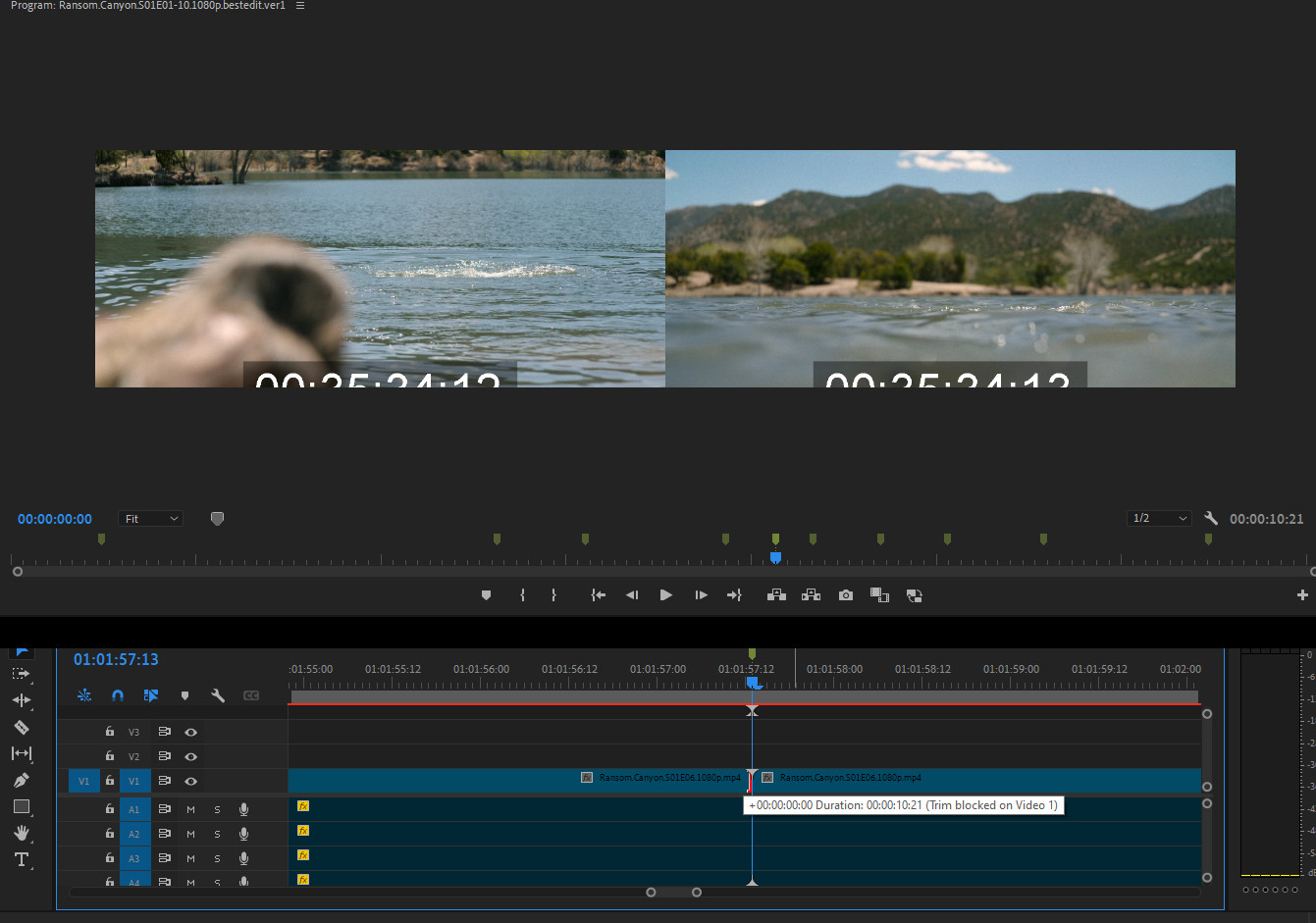Toggle the lock on track V3
This screenshot has height=923, width=1316.
coord(110,732)
